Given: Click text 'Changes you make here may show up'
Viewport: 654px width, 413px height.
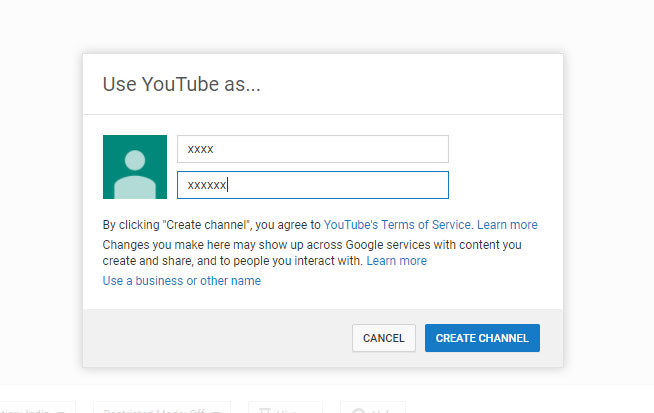Looking at the screenshot, I should click(x=203, y=245).
